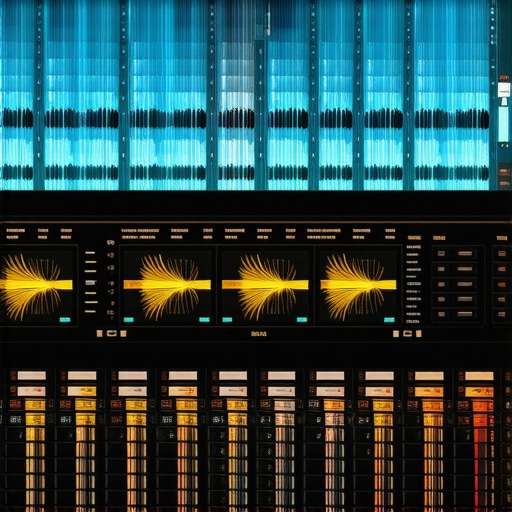
Task: Click the right cyan button in the second scope display
Action: point(204,320)
